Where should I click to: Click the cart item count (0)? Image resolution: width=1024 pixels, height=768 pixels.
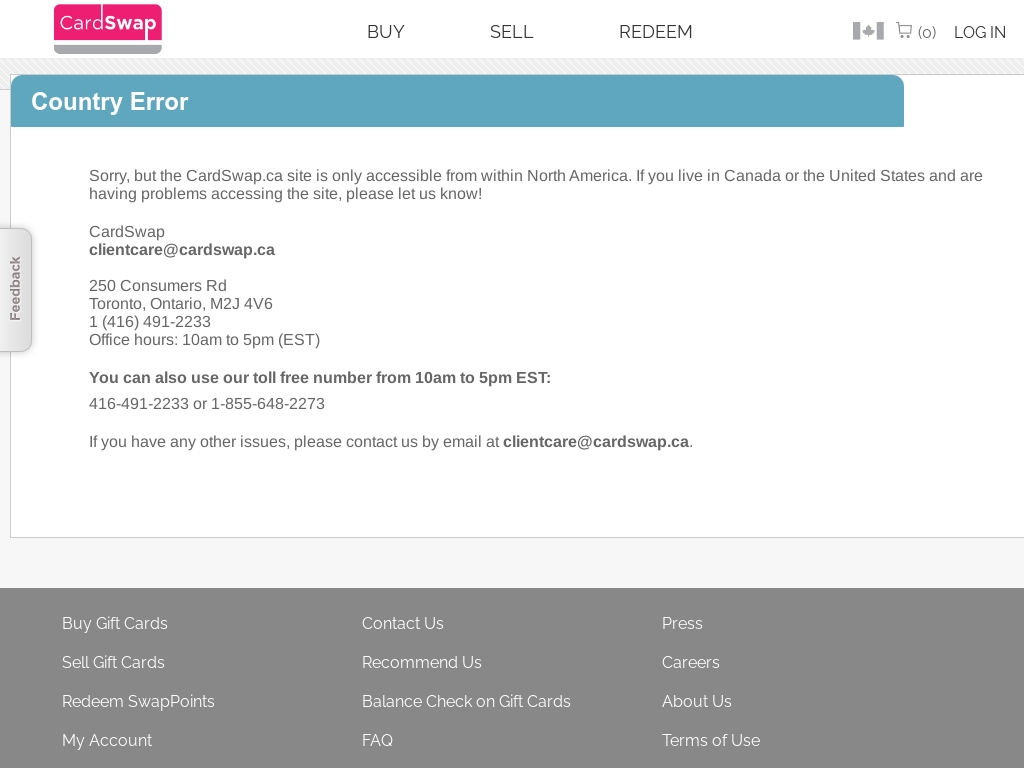(x=927, y=33)
